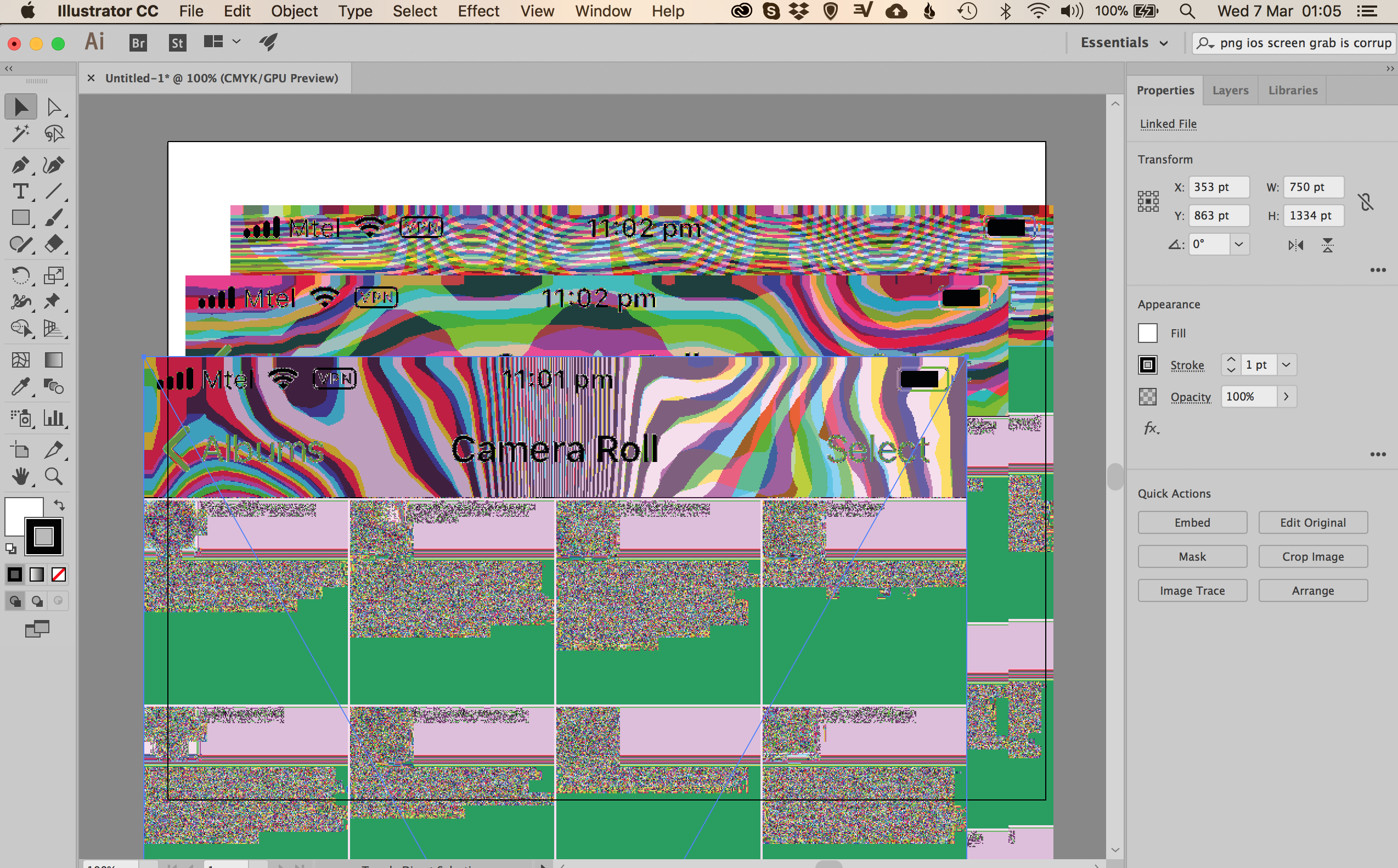Select the Hand tool
The width and height of the screenshot is (1398, 868).
point(20,476)
